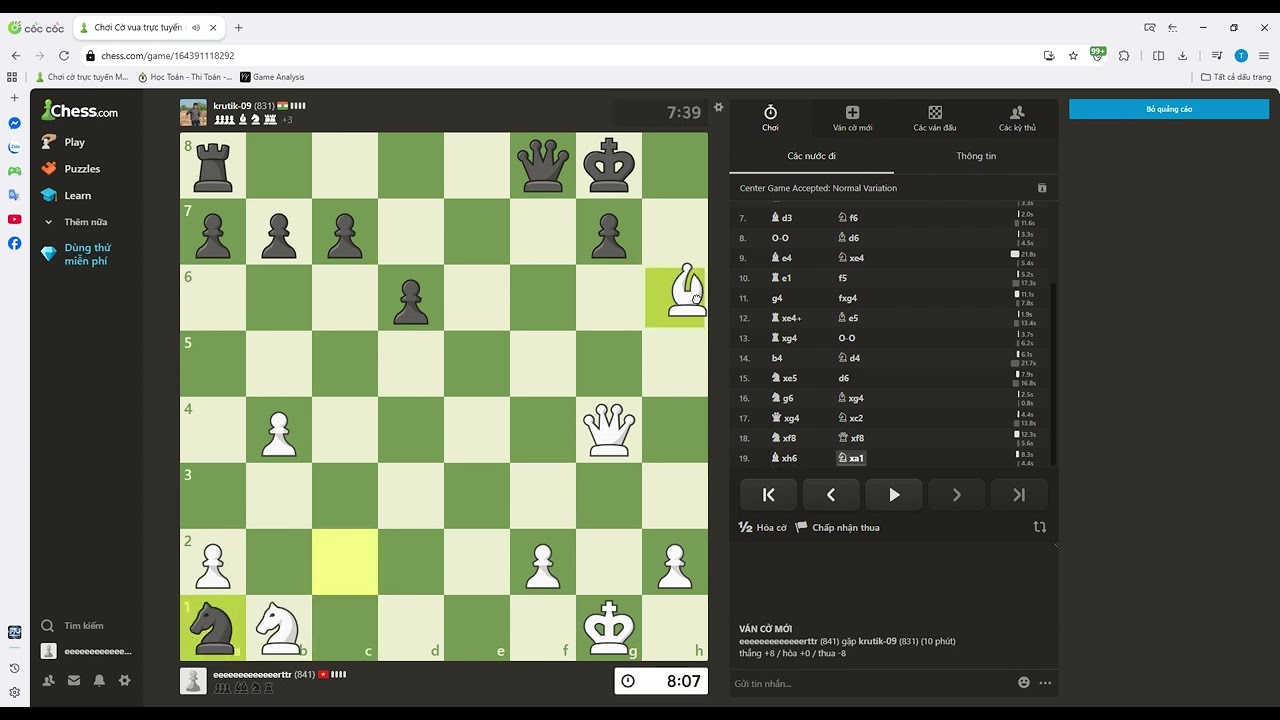Click the Chess.com logo

click(79, 110)
